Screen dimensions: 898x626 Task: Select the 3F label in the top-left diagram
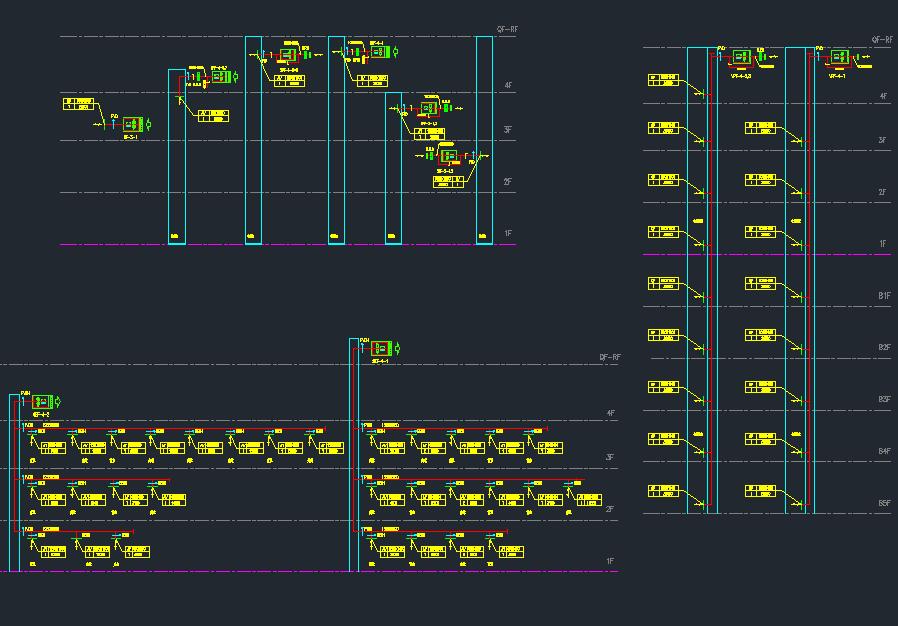[x=508, y=129]
